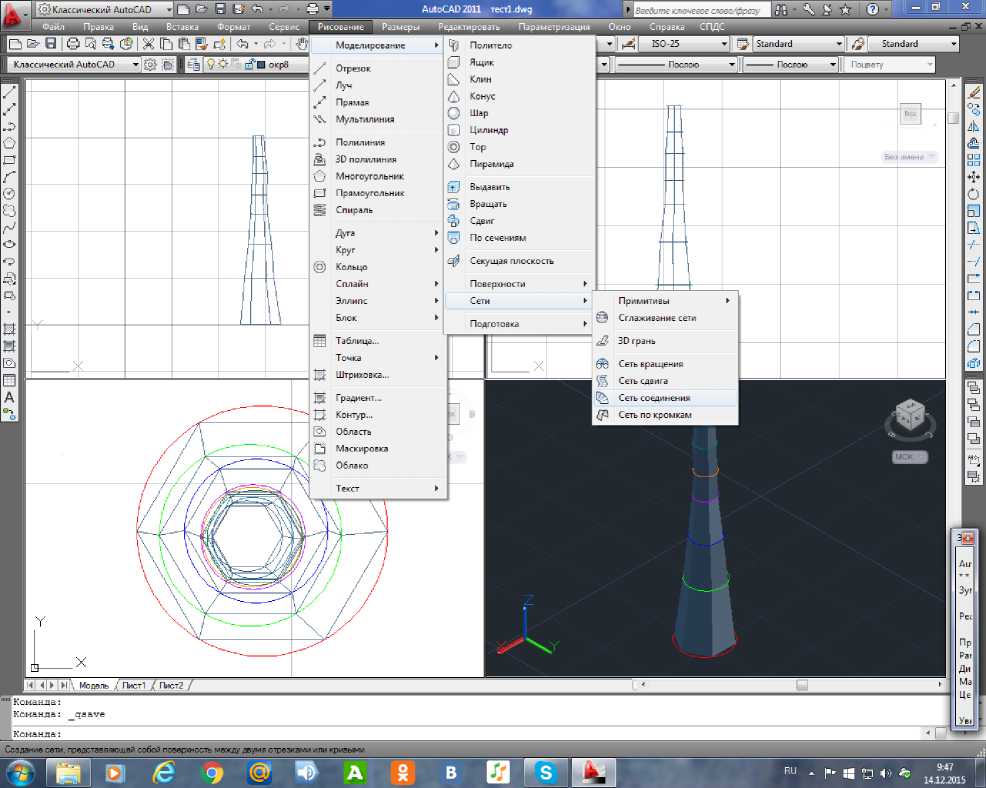Click the Cut scissors toolbar icon
This screenshot has height=788, width=986.
pos(148,44)
